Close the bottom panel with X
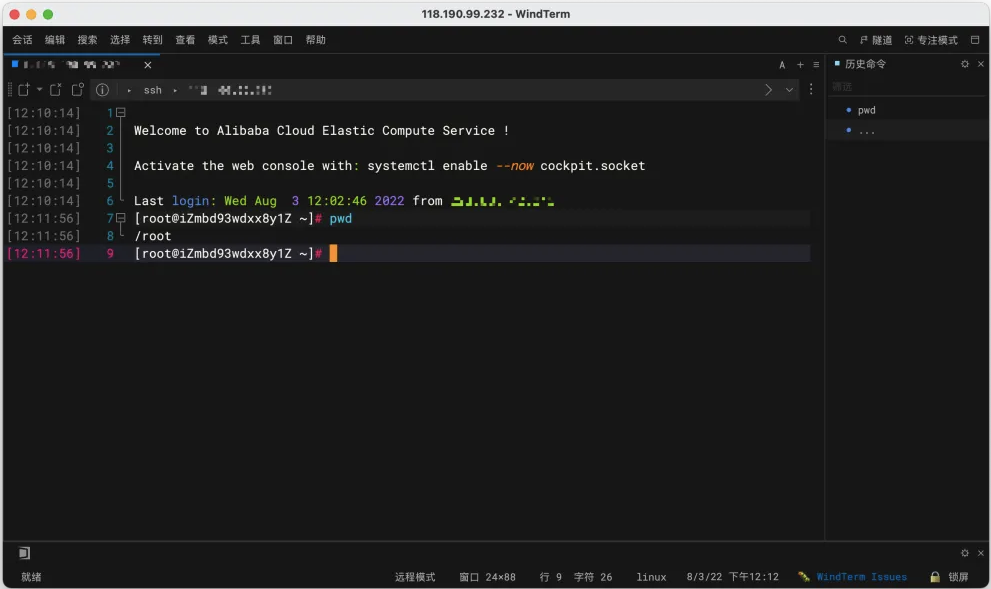Image resolution: width=991 pixels, height=589 pixels. [x=981, y=553]
